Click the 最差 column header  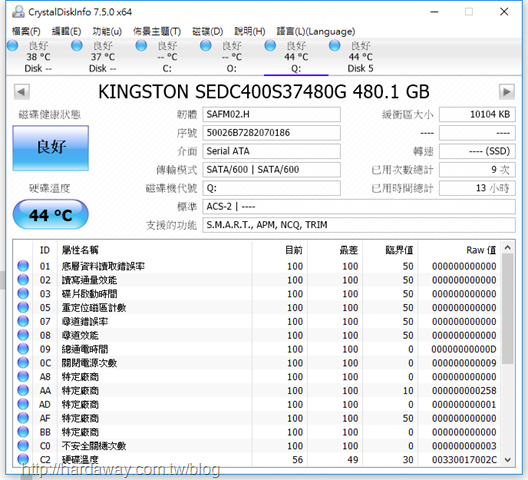click(335, 250)
